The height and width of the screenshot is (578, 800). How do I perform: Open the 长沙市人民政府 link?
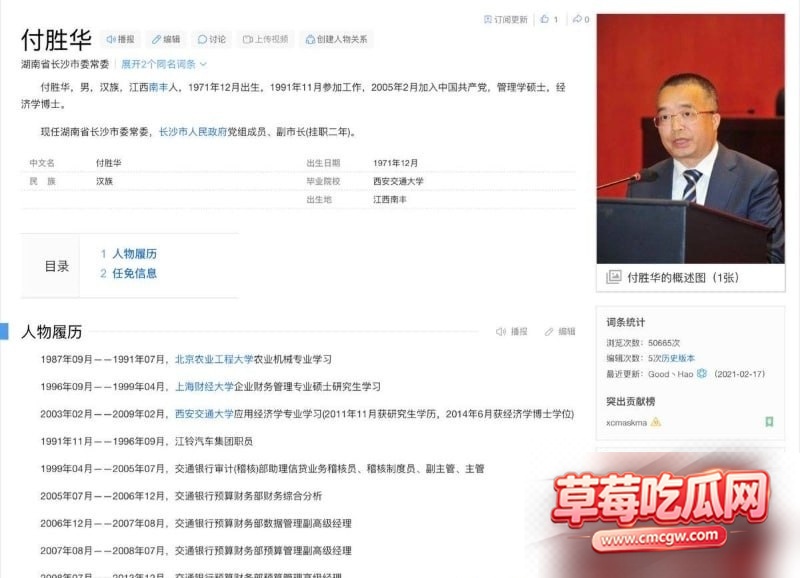click(193, 132)
